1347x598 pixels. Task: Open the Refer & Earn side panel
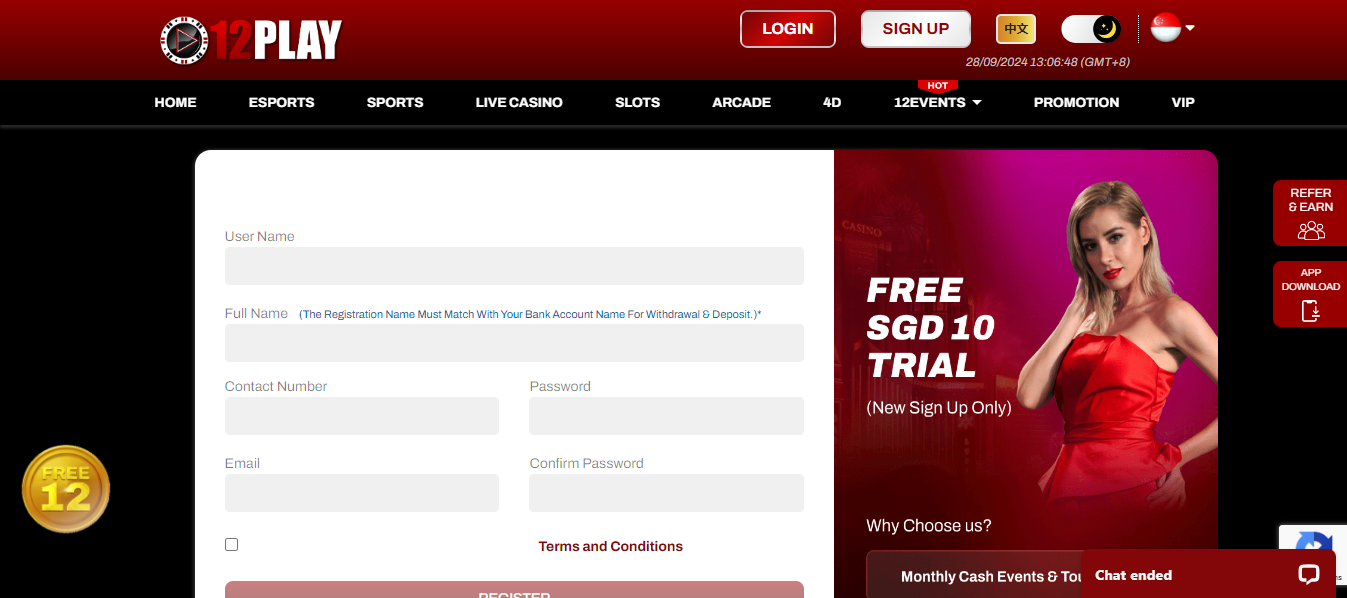tap(1310, 213)
